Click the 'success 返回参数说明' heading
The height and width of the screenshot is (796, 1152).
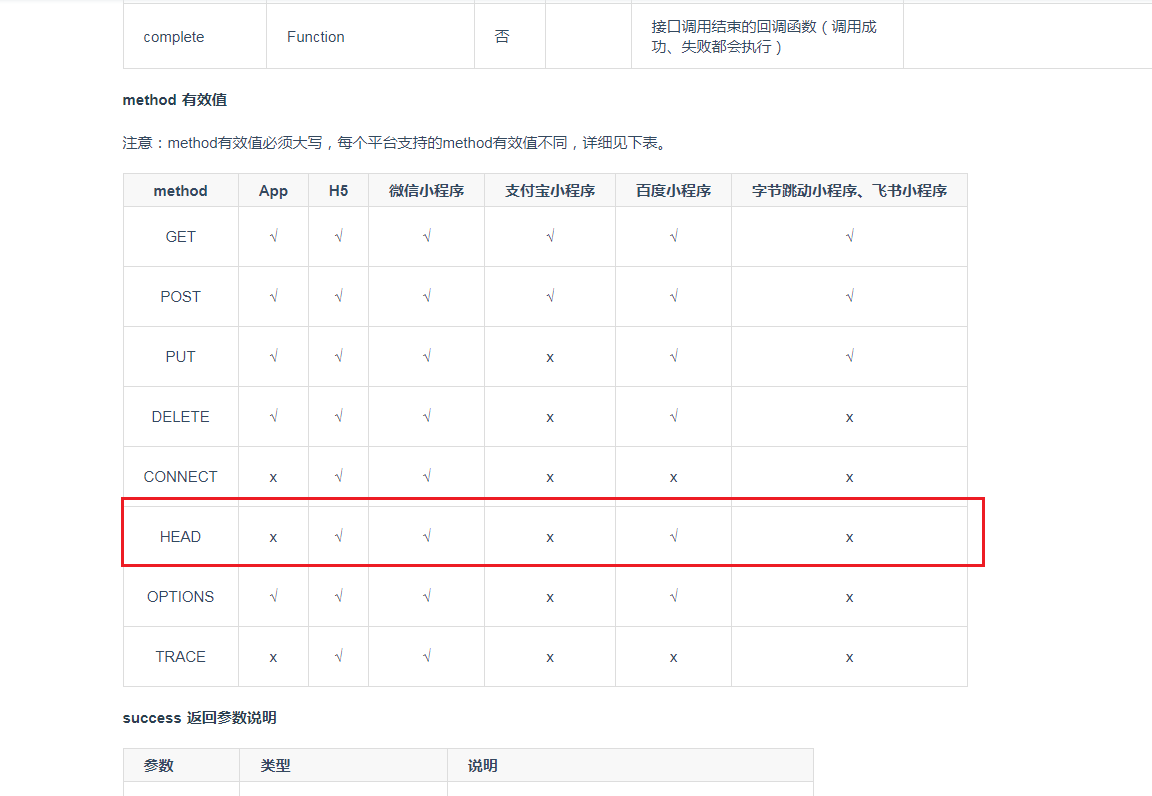[x=199, y=718]
